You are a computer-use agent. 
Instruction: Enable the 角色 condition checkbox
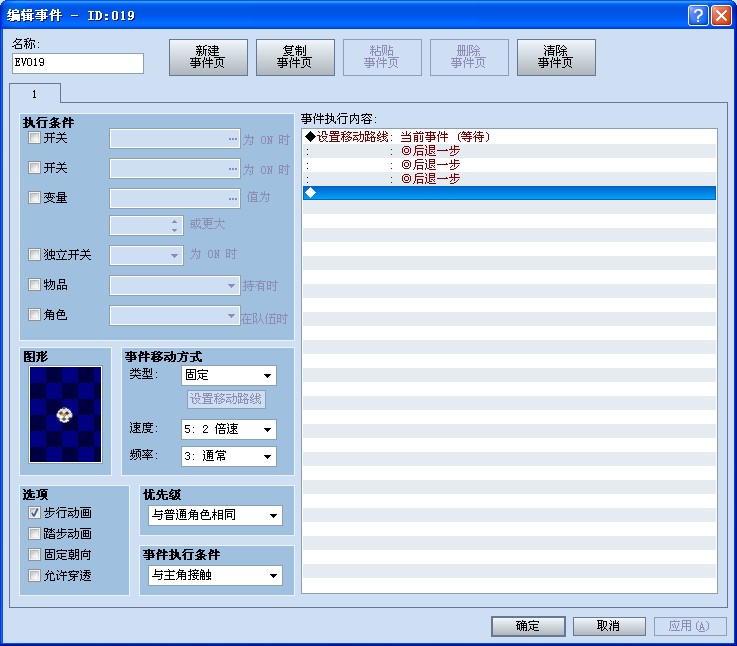34,315
